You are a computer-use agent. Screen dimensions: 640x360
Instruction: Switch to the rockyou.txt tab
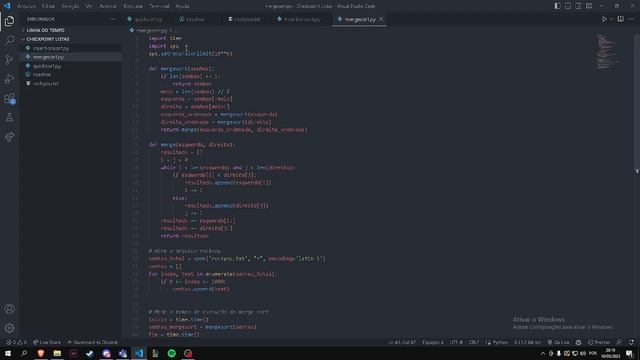pos(244,19)
